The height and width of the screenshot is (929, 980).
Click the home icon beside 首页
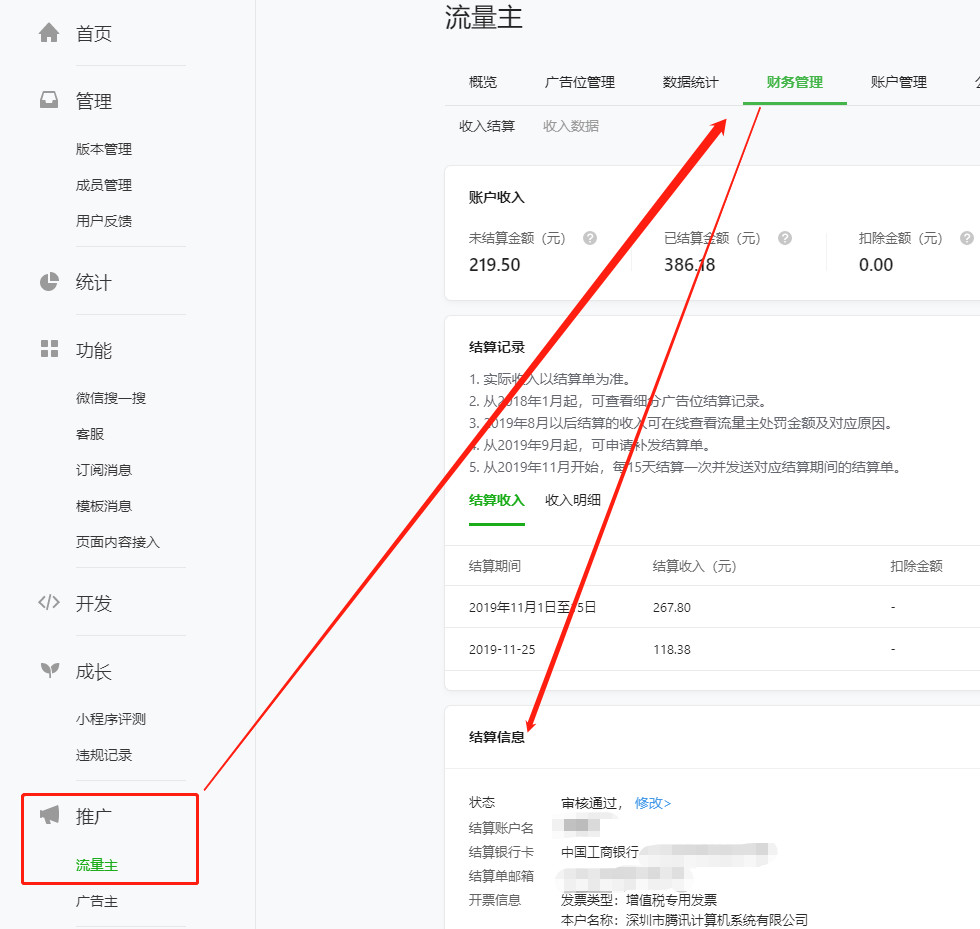click(x=49, y=33)
